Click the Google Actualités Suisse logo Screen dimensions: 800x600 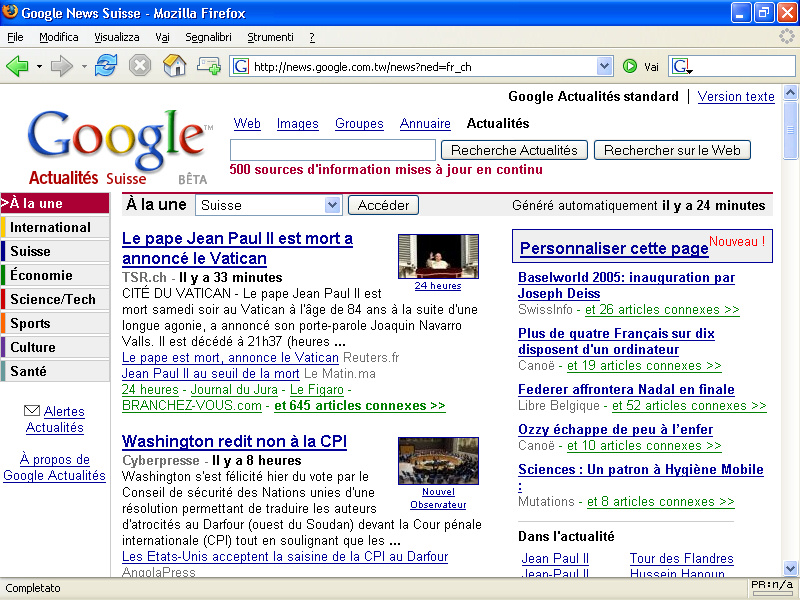[x=119, y=148]
